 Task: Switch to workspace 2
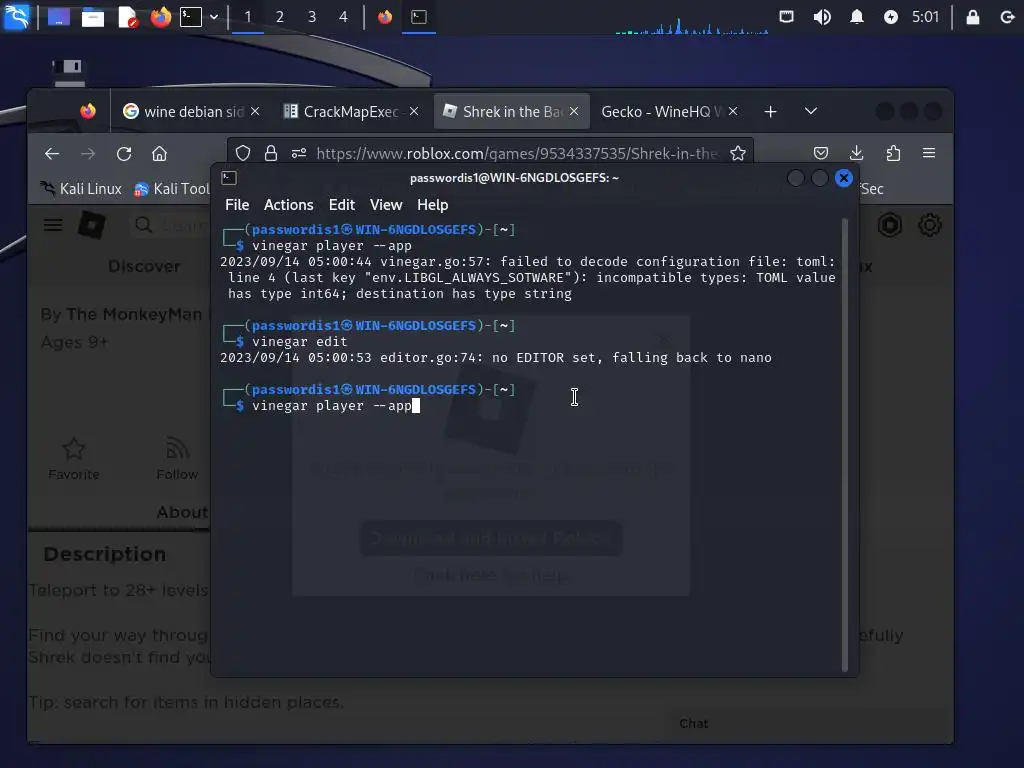pos(280,17)
